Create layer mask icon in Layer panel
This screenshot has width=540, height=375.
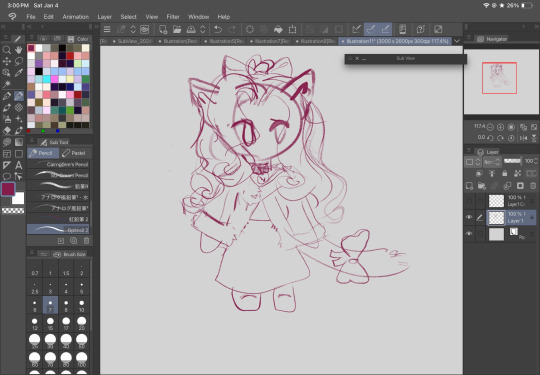520,186
